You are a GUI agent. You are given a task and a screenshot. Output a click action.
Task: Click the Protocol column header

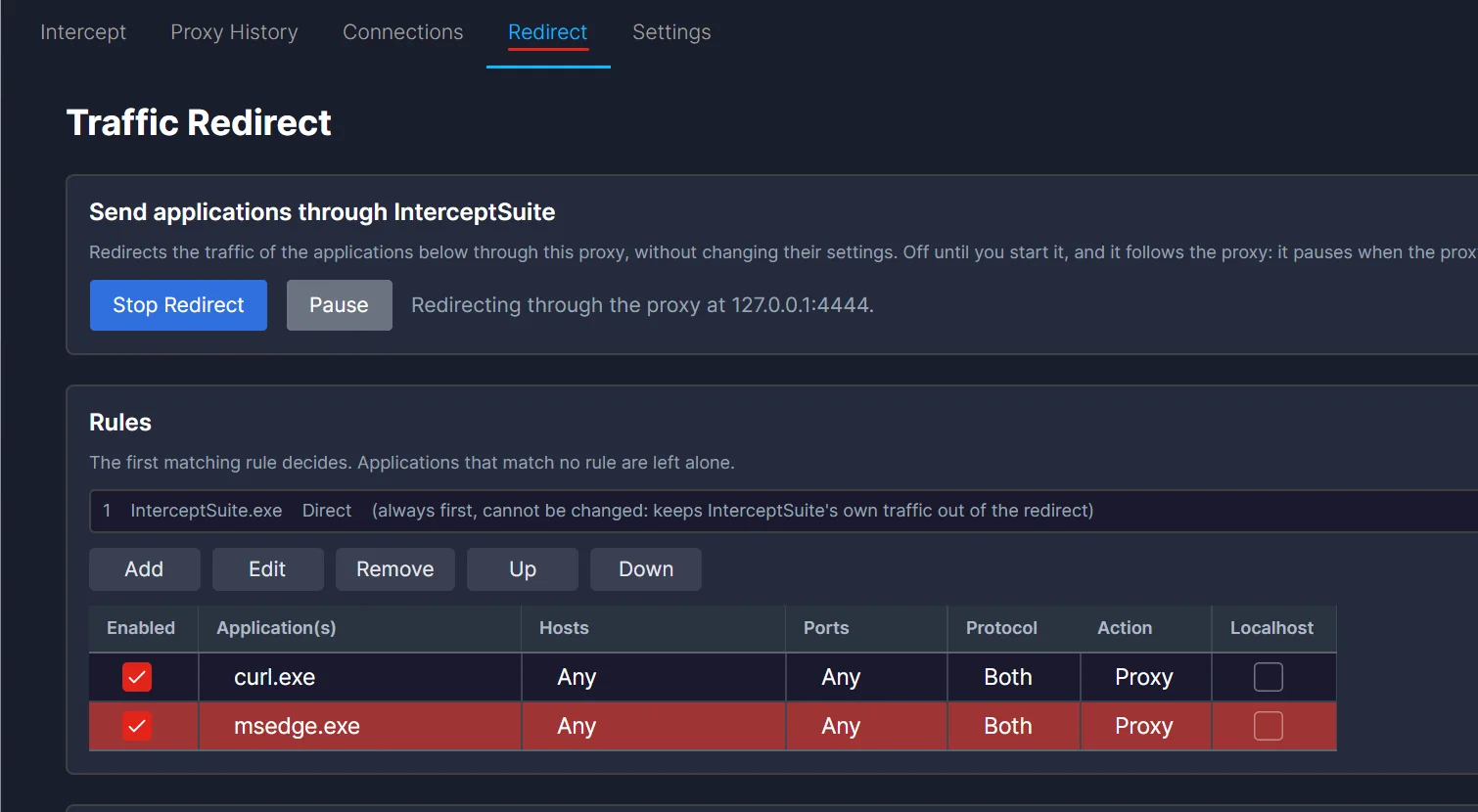point(1014,628)
